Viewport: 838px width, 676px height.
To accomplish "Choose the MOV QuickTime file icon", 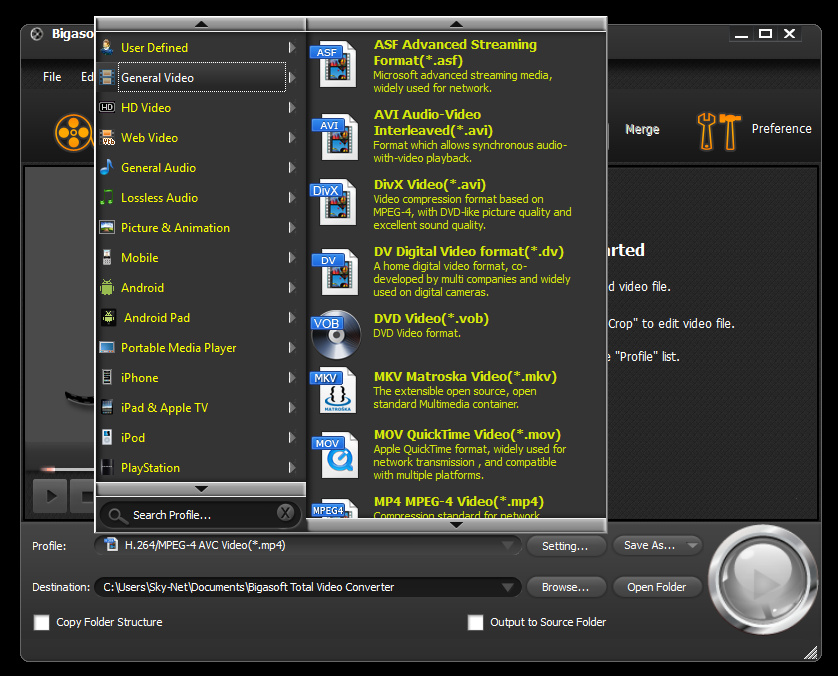I will (335, 455).
